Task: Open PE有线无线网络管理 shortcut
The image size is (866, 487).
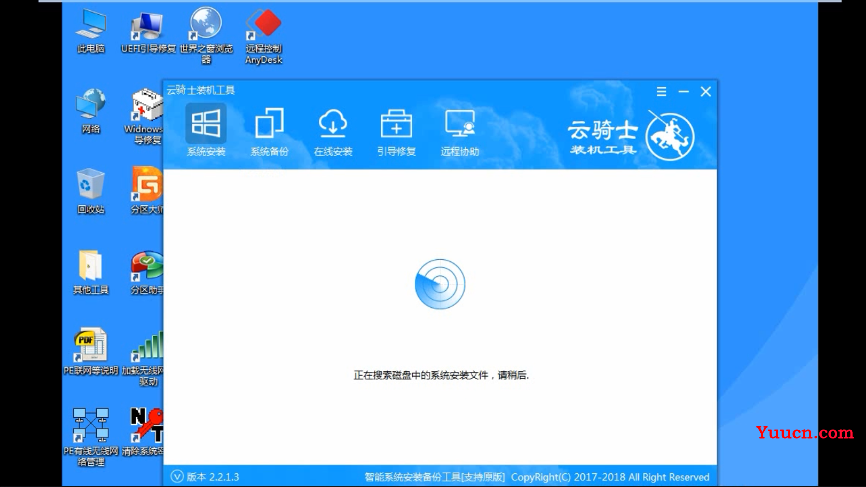Action: click(91, 437)
